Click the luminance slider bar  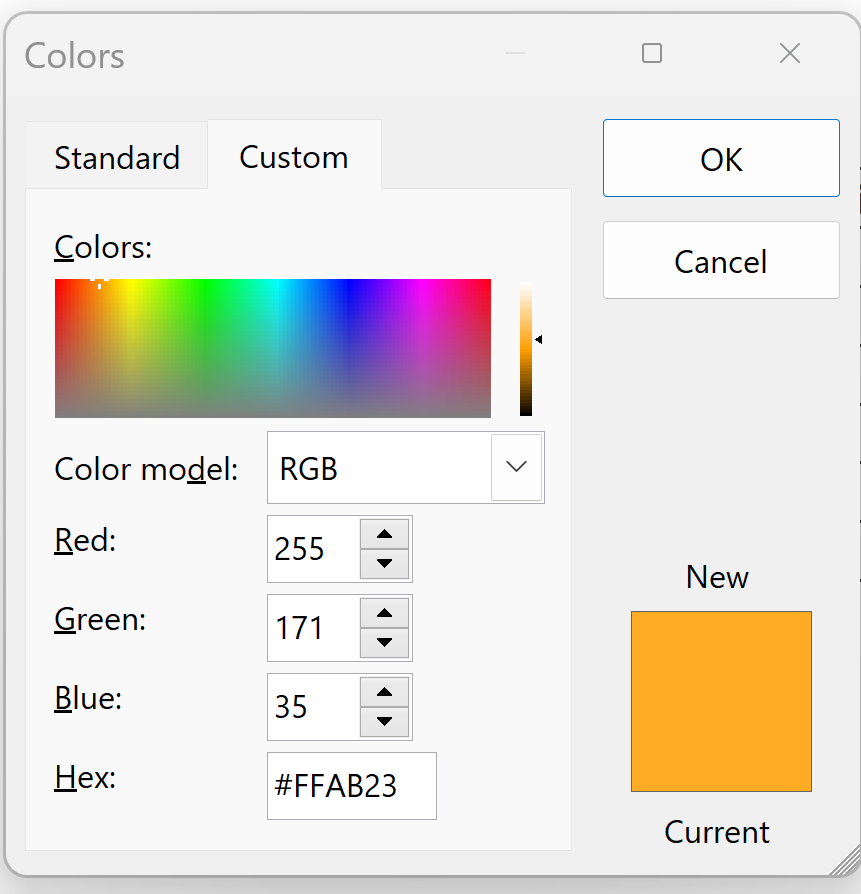pyautogui.click(x=526, y=348)
